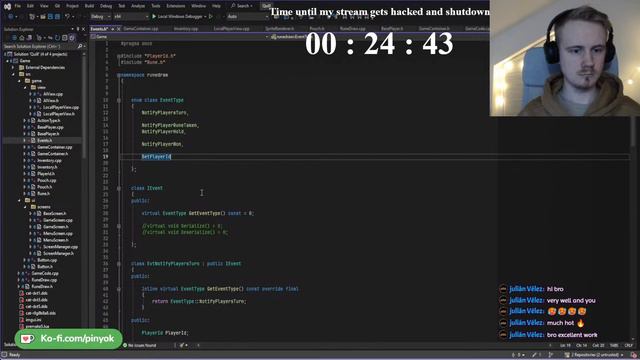Open the Debug configuration dropdown

pyautogui.click(x=100, y=17)
